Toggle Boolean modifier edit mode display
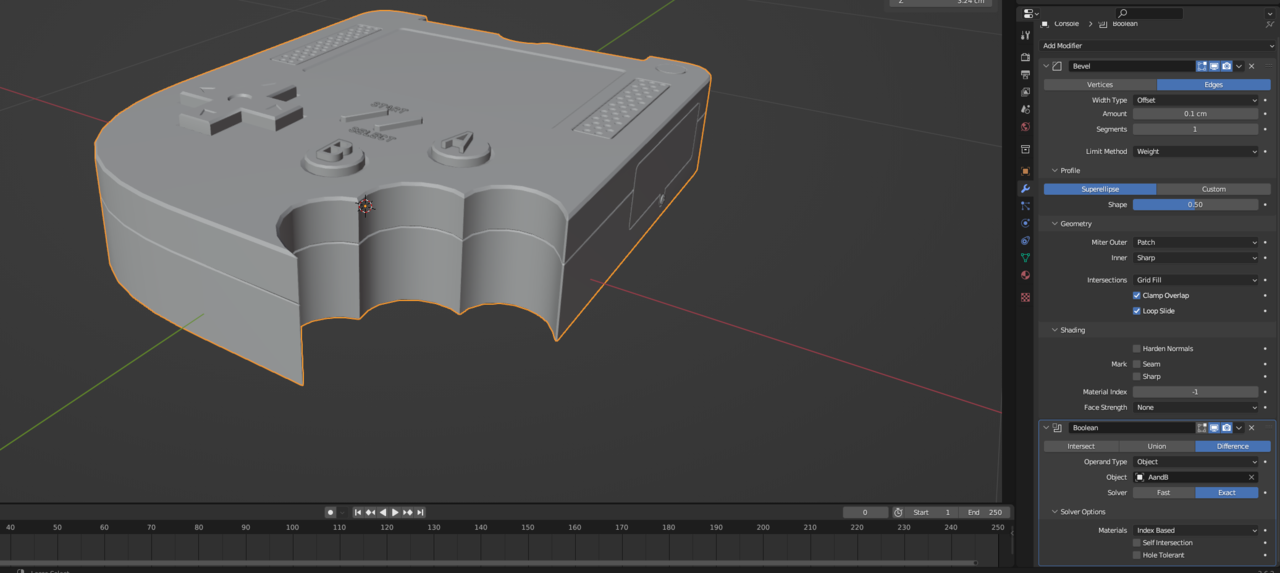 point(1202,428)
